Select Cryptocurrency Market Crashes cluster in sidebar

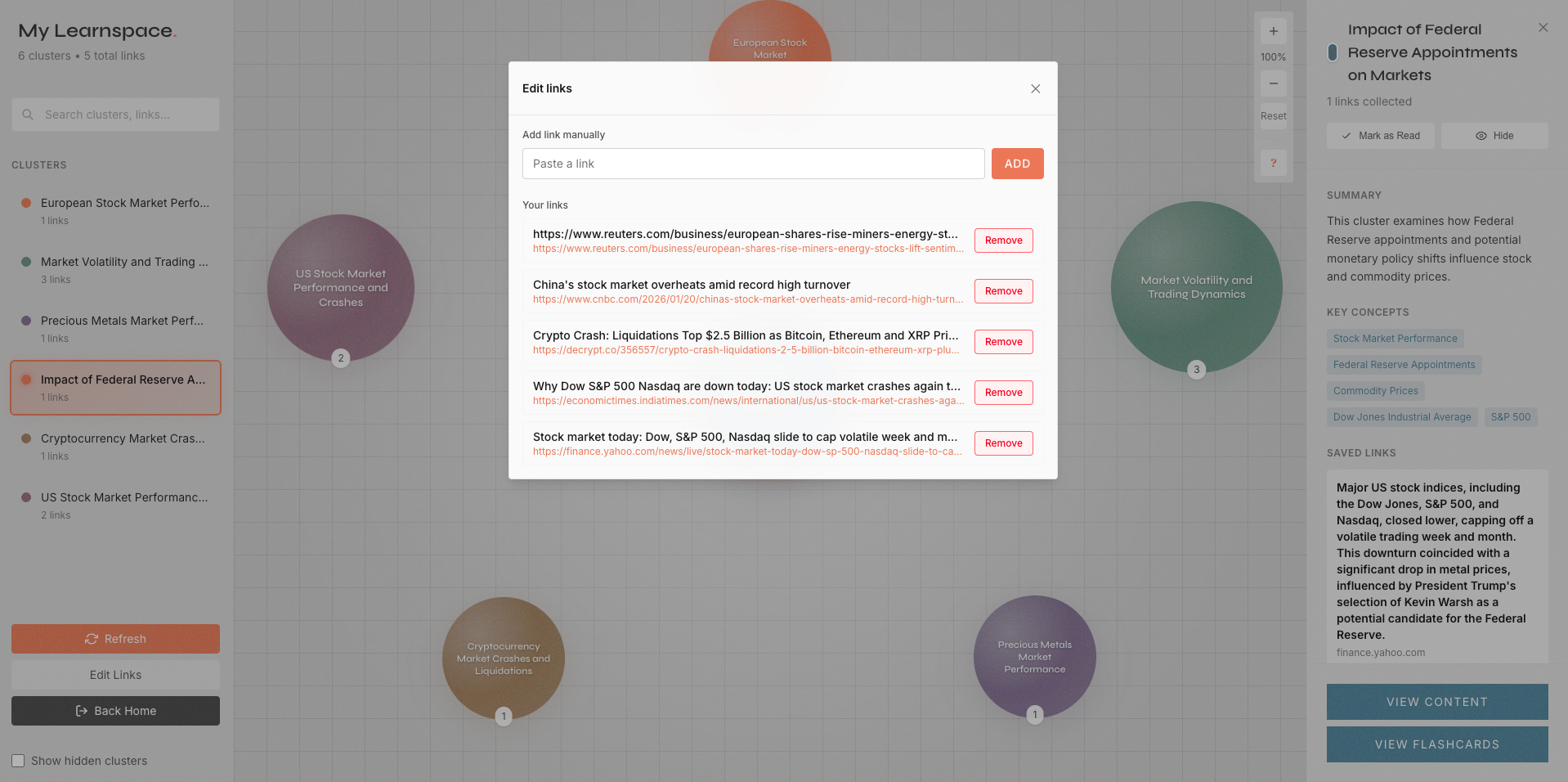click(115, 447)
